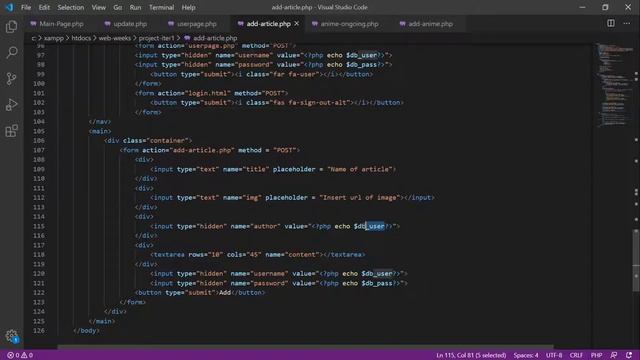This screenshot has width=640, height=360.
Task: Click the xampp breadcrumb segment
Action: (54, 38)
